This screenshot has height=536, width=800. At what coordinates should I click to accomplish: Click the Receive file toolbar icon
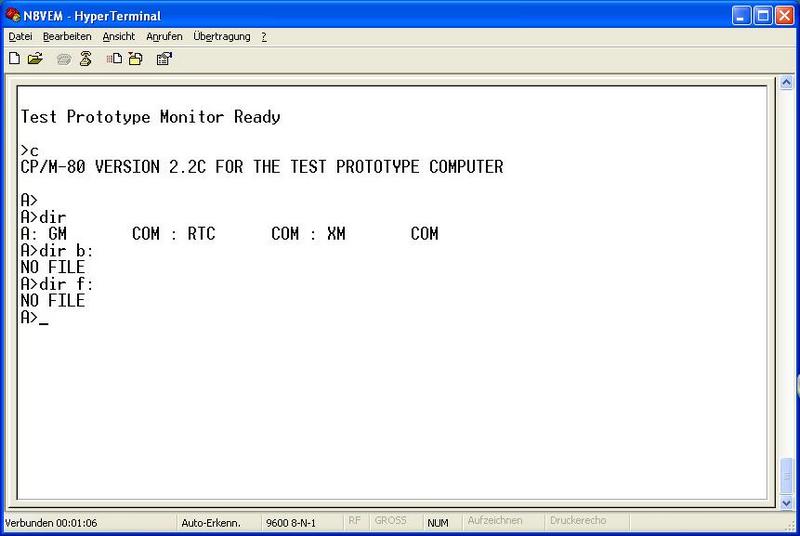136,59
